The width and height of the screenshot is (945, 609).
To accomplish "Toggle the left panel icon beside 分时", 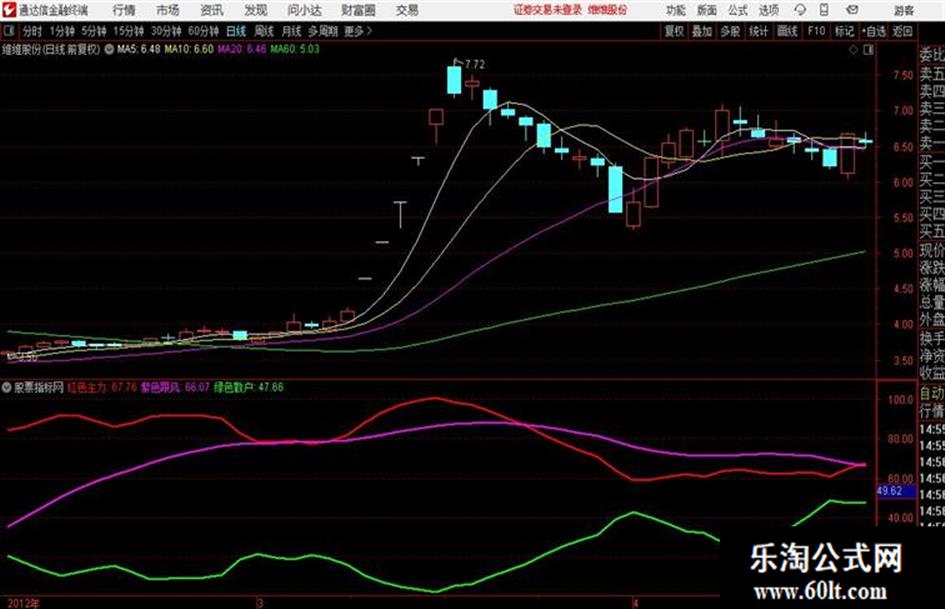I will point(8,31).
